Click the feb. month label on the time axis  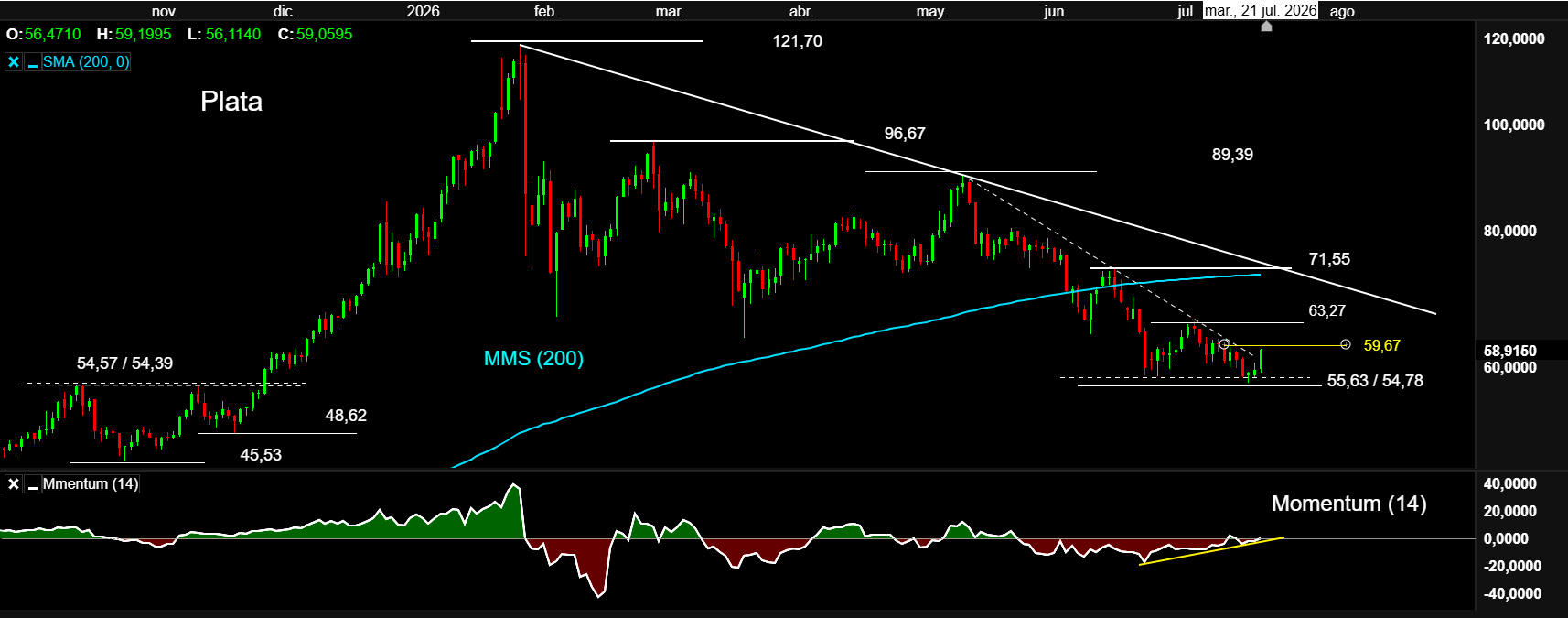(545, 11)
